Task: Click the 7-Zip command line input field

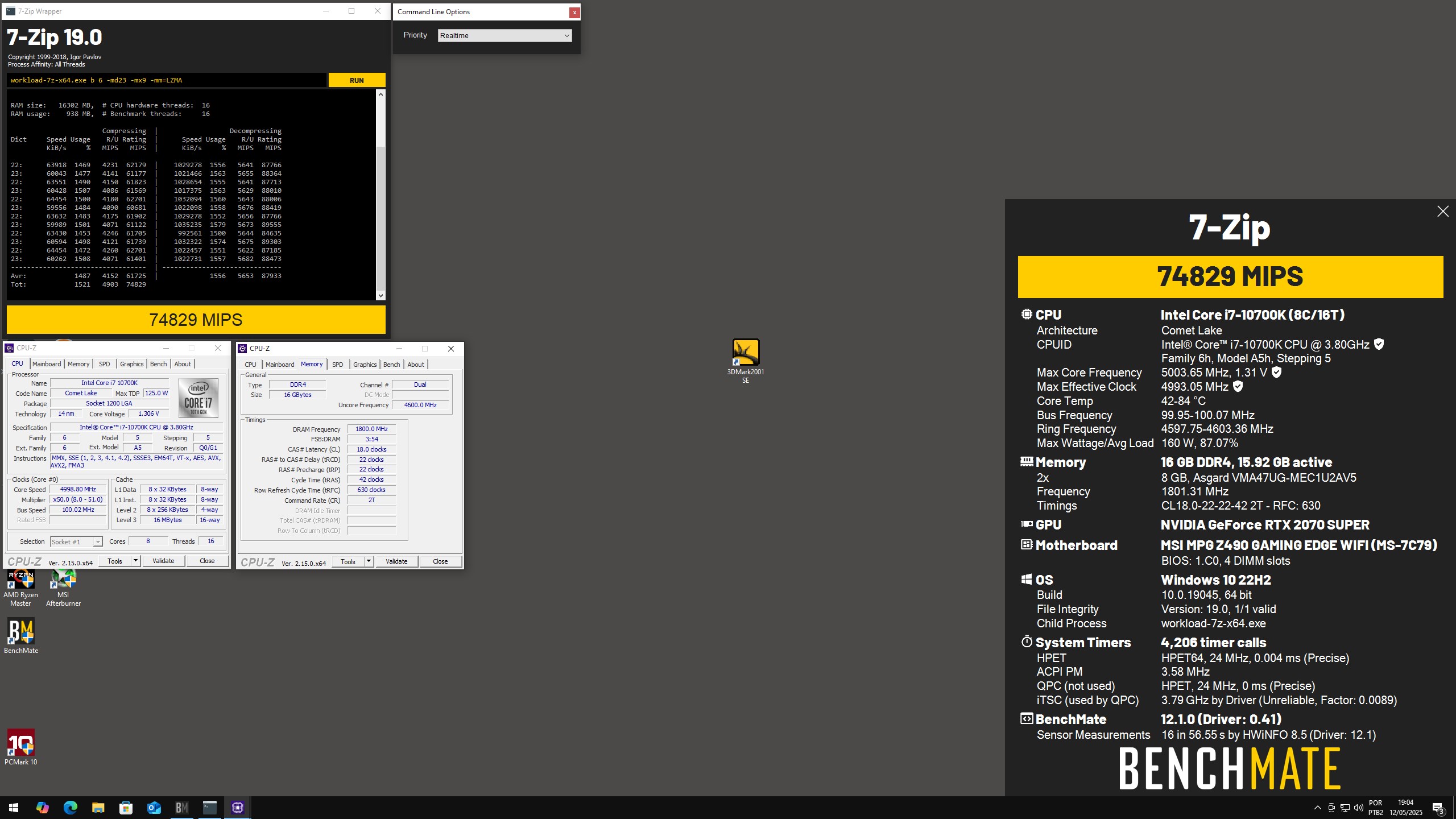Action: (x=167, y=80)
